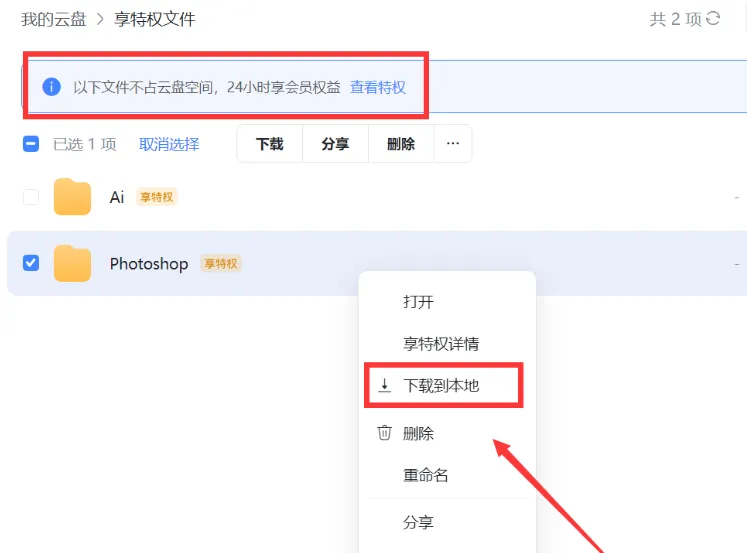
Task: Go back to 我的云盘 breadcrumb
Action: [x=54, y=20]
